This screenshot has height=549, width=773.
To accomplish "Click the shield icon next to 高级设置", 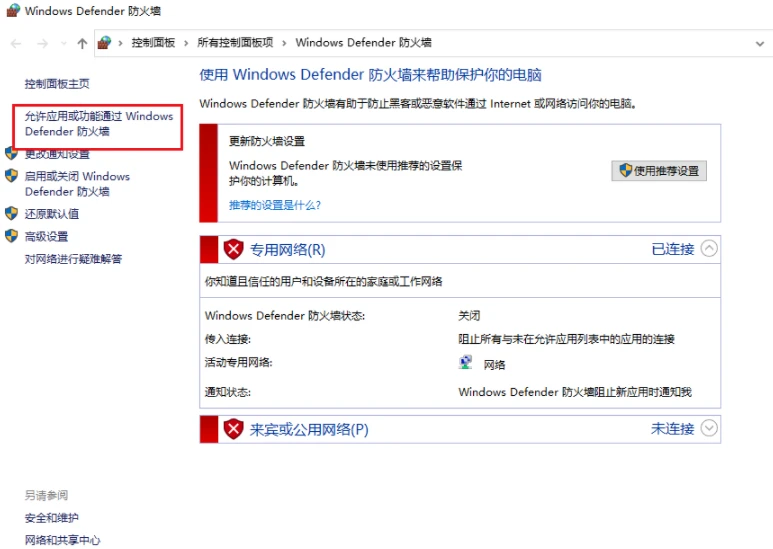I will tap(12, 236).
